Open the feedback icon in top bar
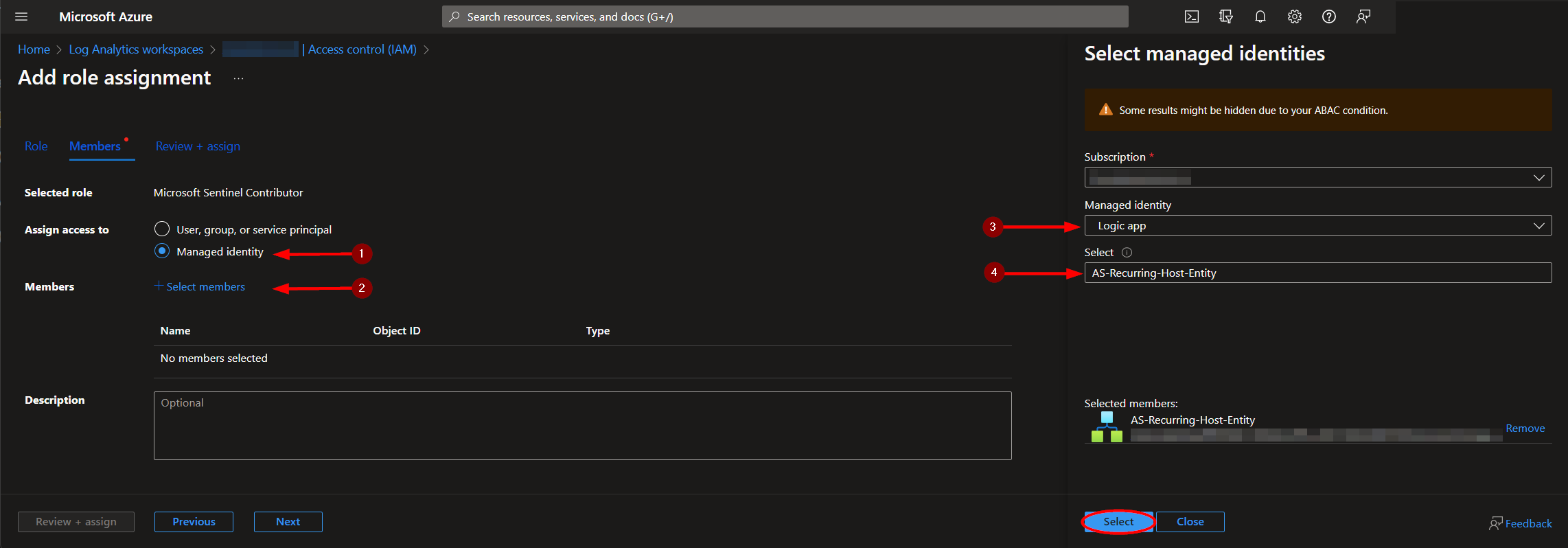This screenshot has height=548, width=1568. click(1363, 16)
